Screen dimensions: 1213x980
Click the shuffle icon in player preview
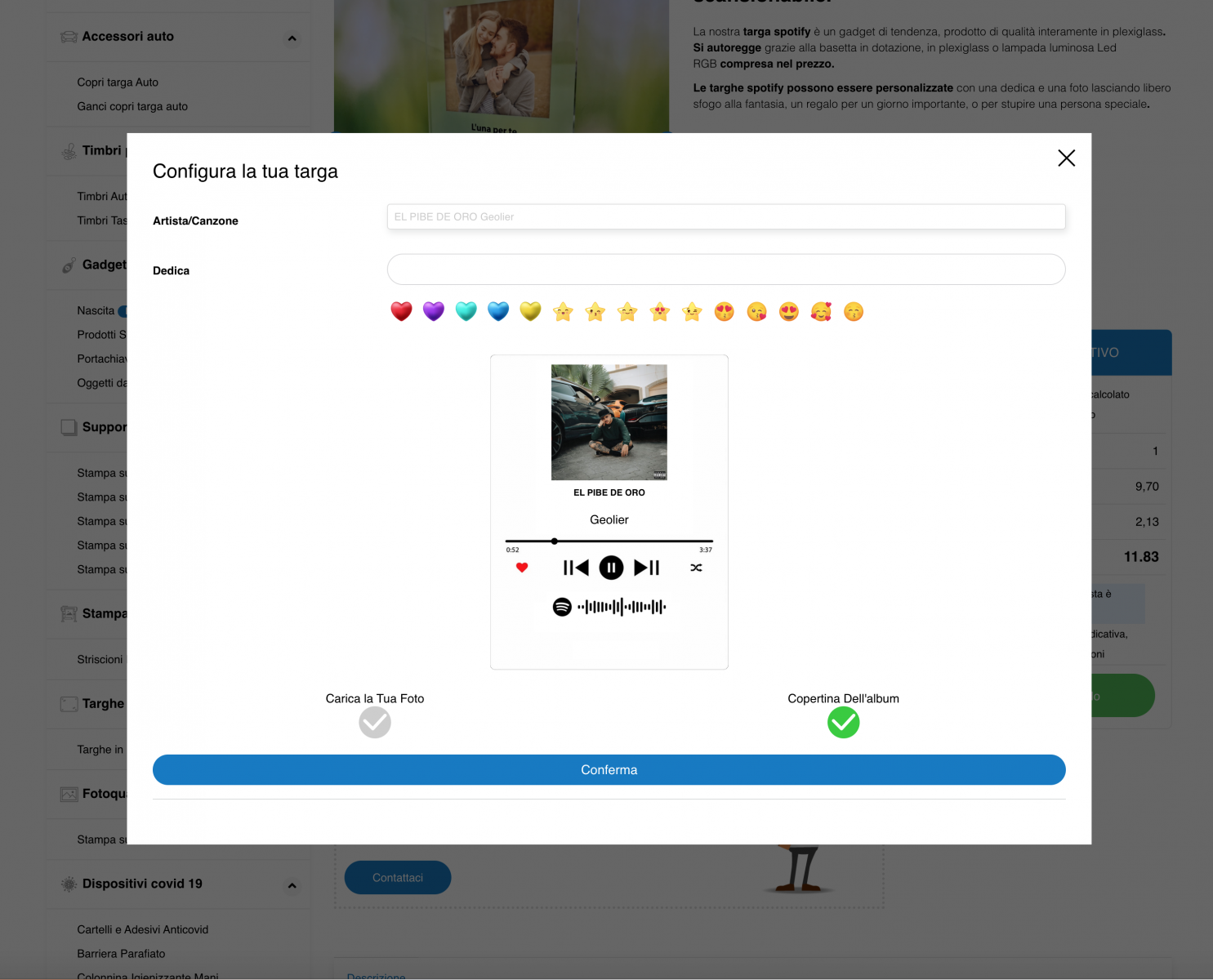(x=696, y=568)
